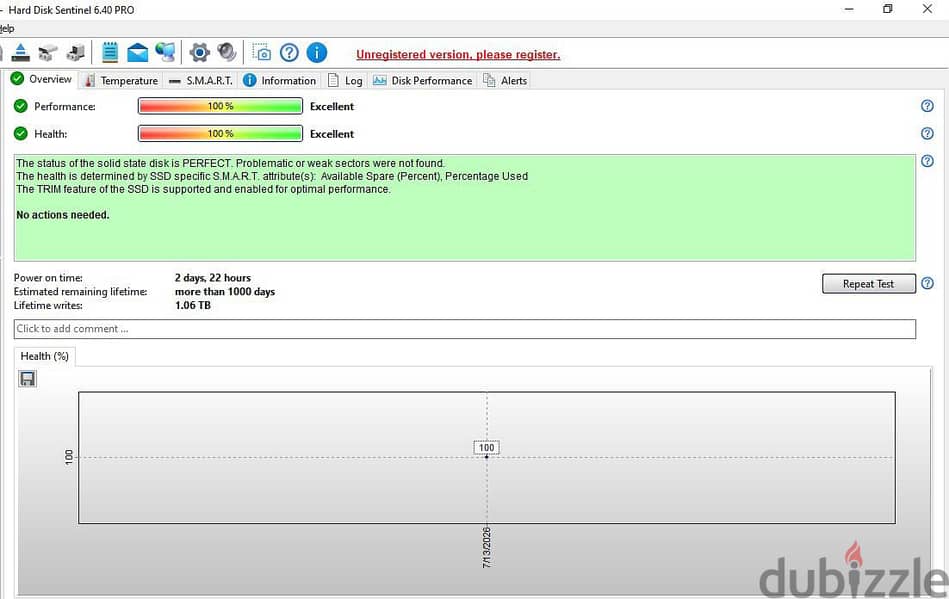The image size is (949, 599).
Task: Click the Repeat Test button
Action: (869, 284)
